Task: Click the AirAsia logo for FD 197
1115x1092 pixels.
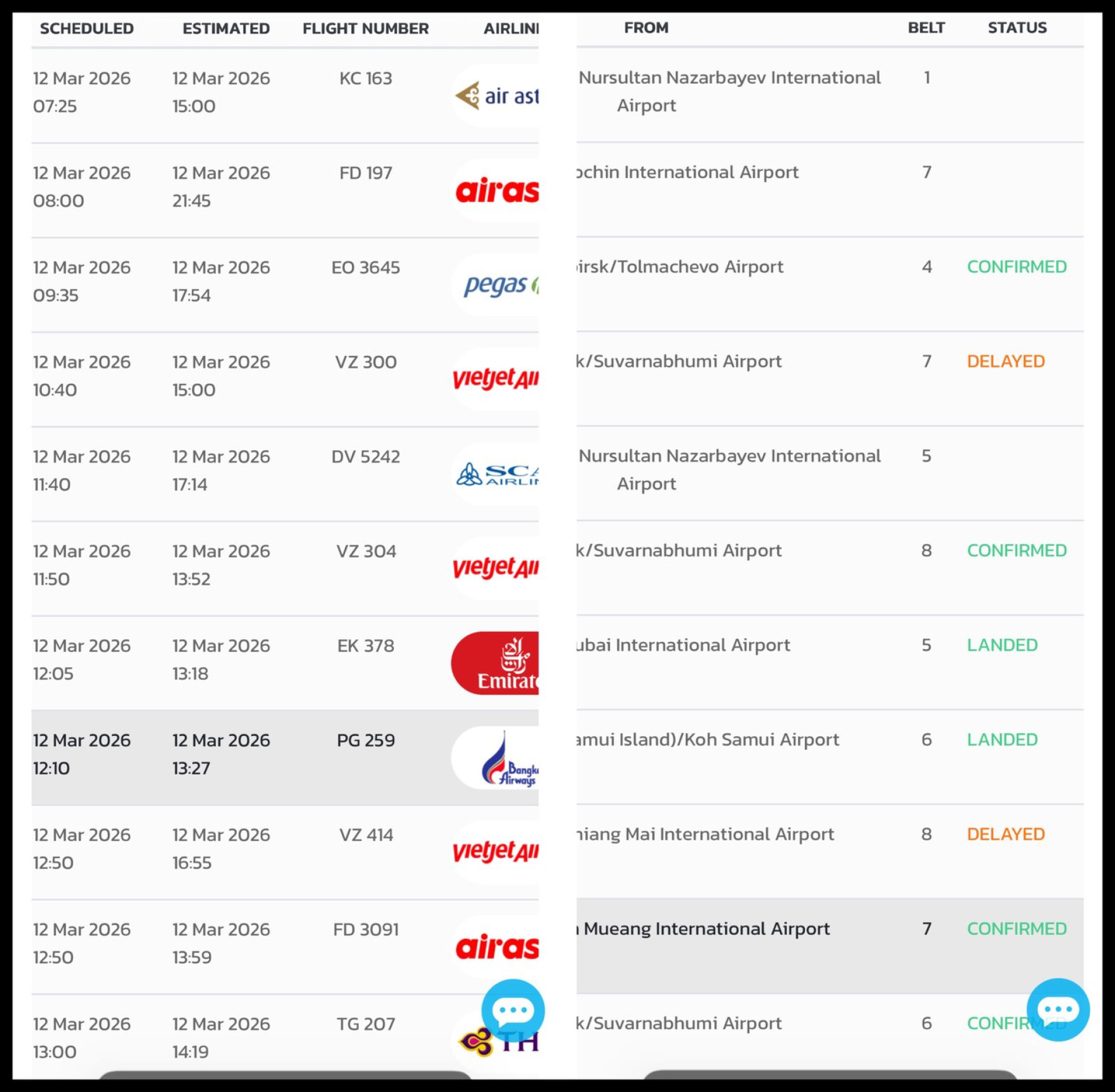Action: point(497,190)
